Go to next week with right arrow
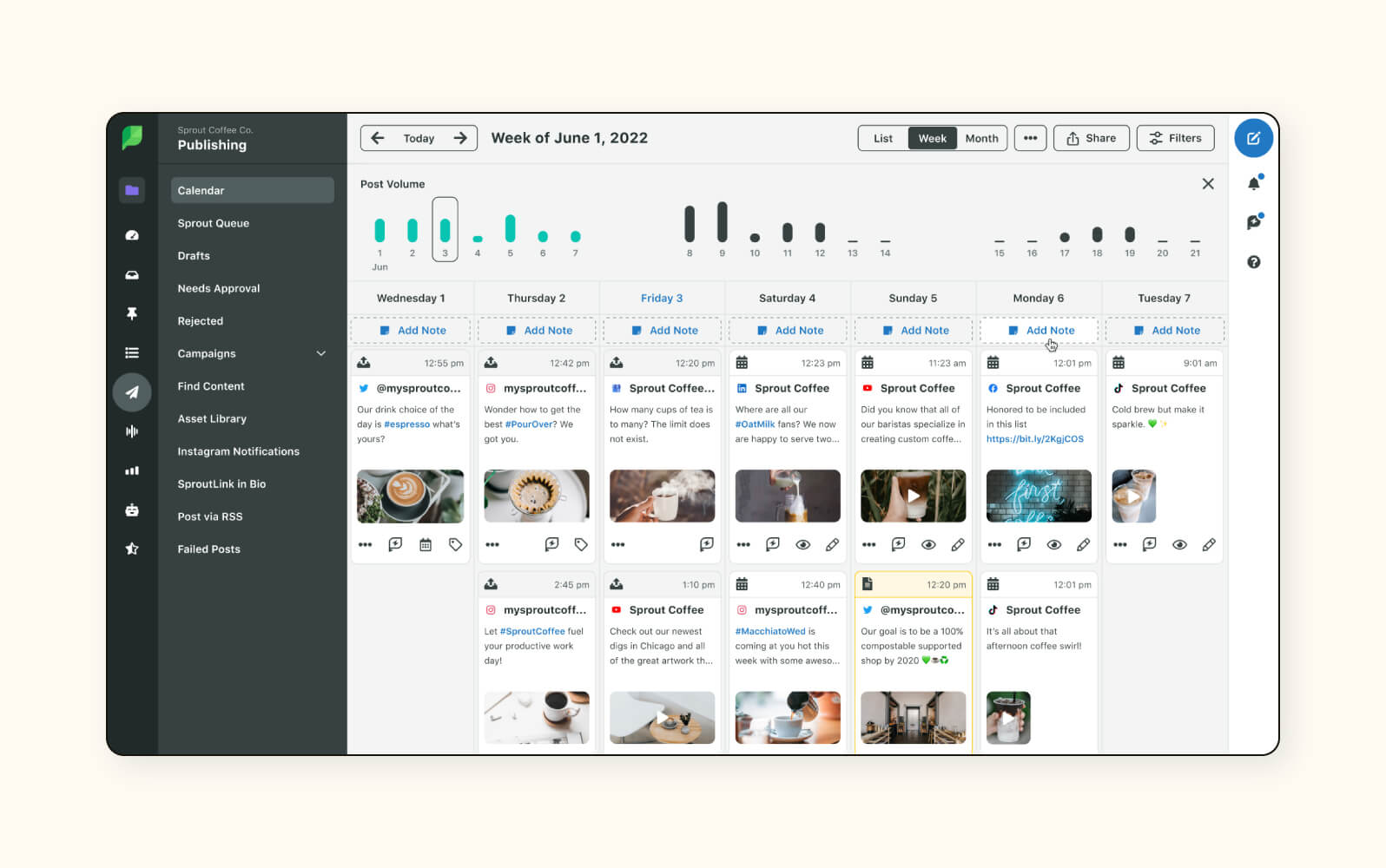The height and width of the screenshot is (868, 1386). [x=460, y=138]
